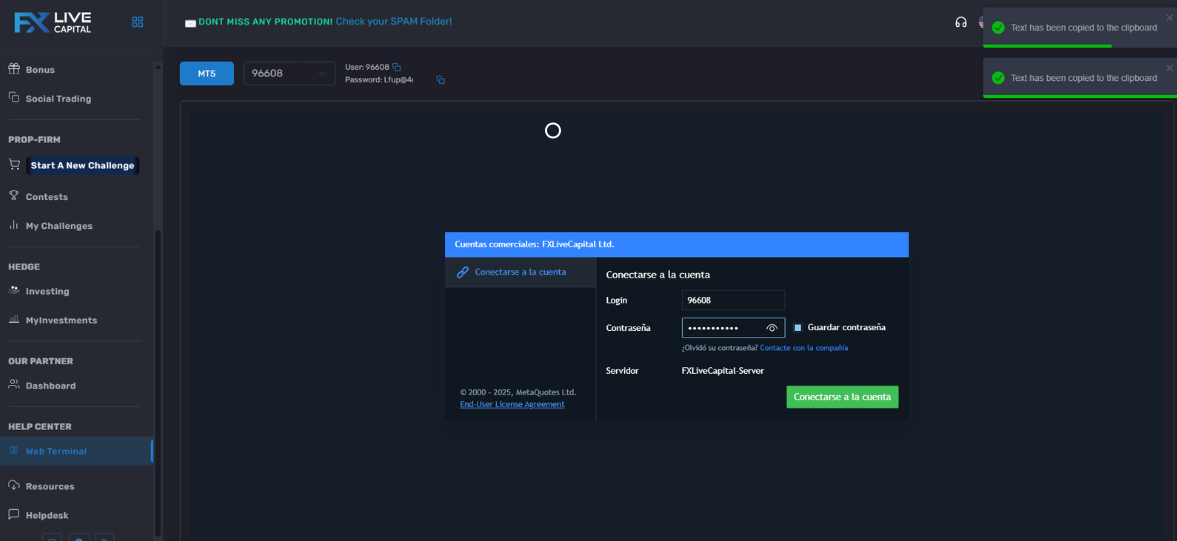Viewport: 1177px width, 541px height.
Task: Toggle the Guardar contraseña checkbox
Action: pyautogui.click(x=798, y=328)
